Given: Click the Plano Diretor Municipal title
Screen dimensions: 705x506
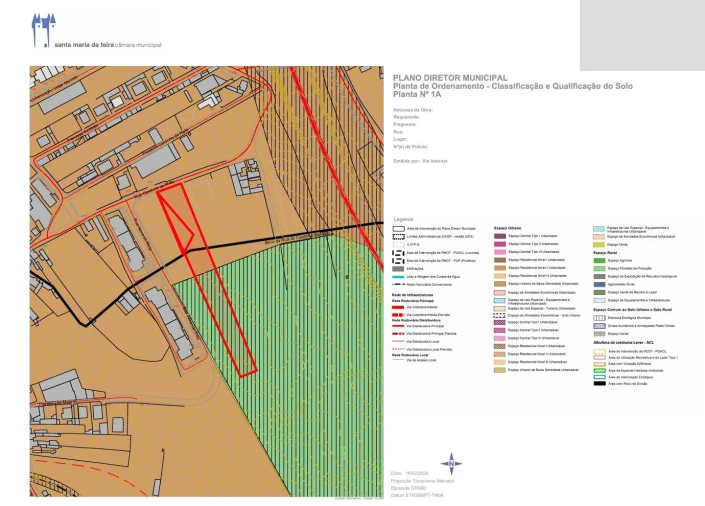Looking at the screenshot, I should coord(450,77).
